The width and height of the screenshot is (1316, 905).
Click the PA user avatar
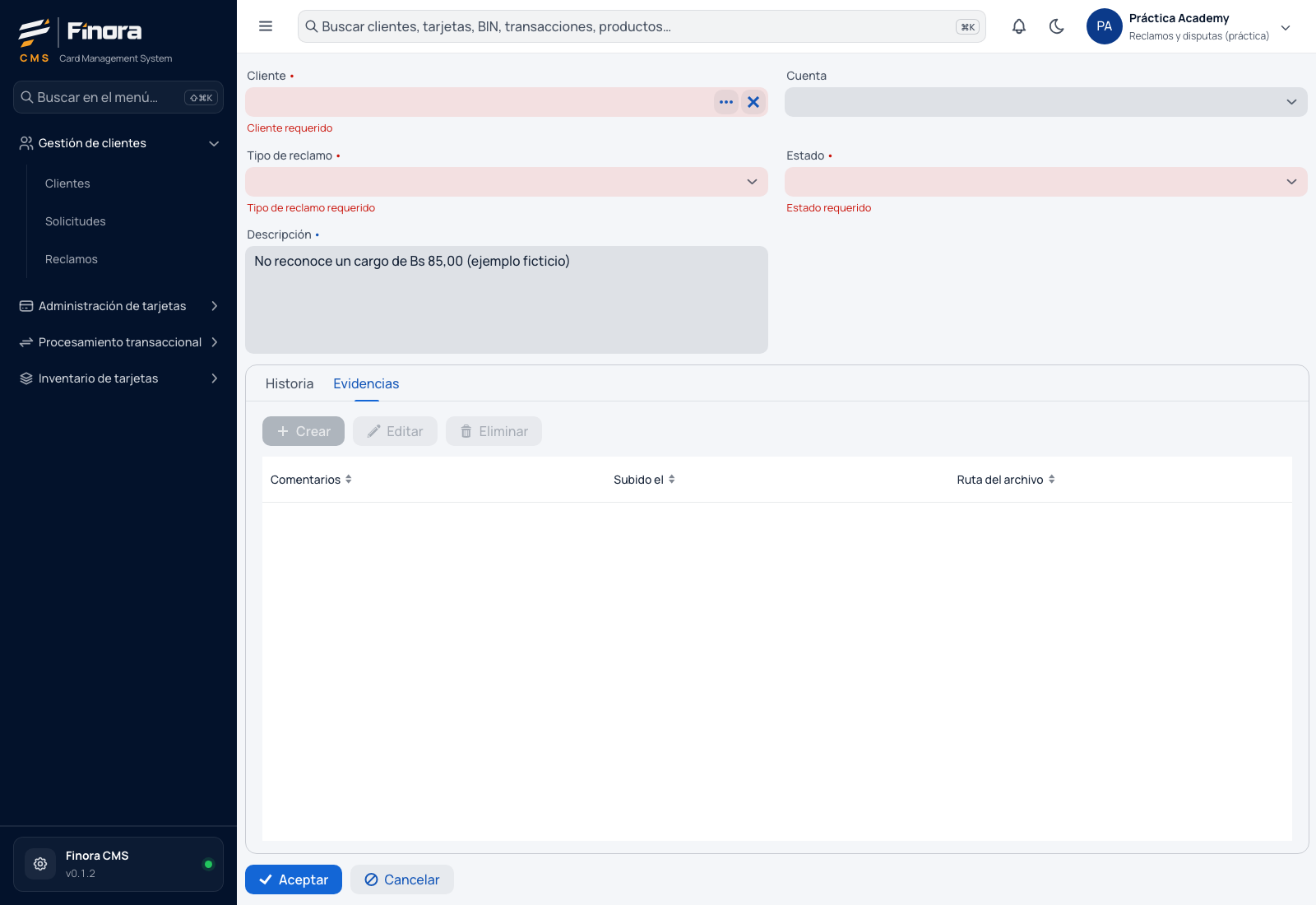(x=1105, y=26)
